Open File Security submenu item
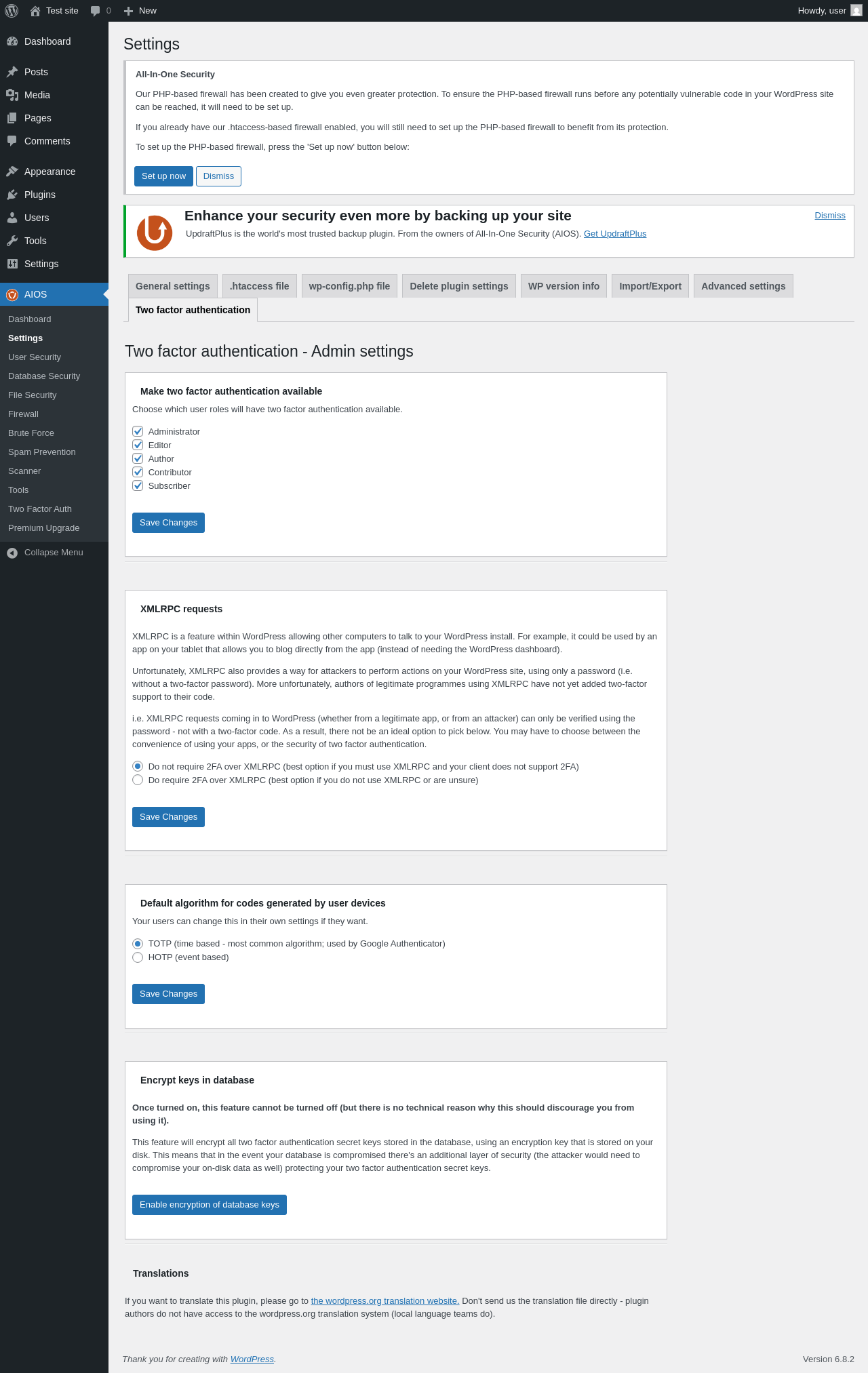This screenshot has width=868, height=1373. pos(54,395)
